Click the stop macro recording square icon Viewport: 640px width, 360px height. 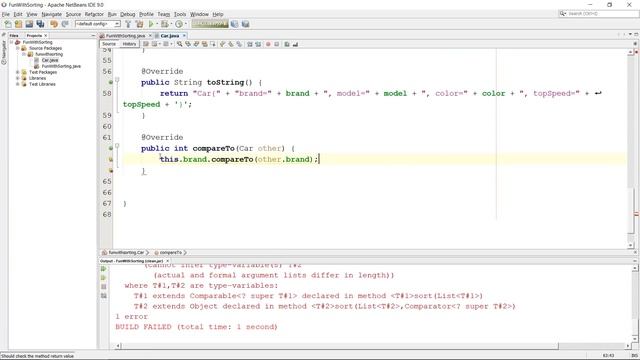(x=277, y=44)
